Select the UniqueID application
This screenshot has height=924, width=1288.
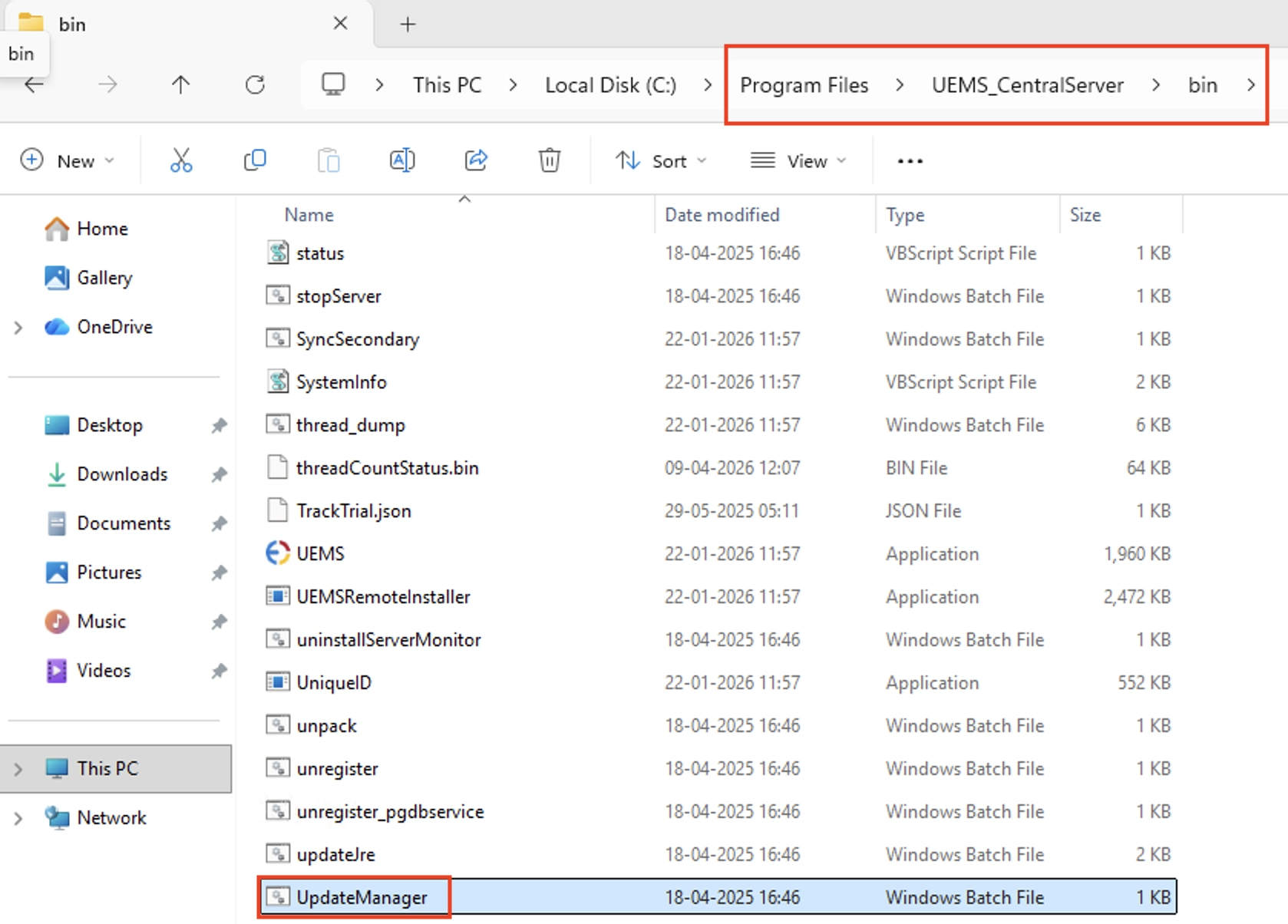[718, 683]
